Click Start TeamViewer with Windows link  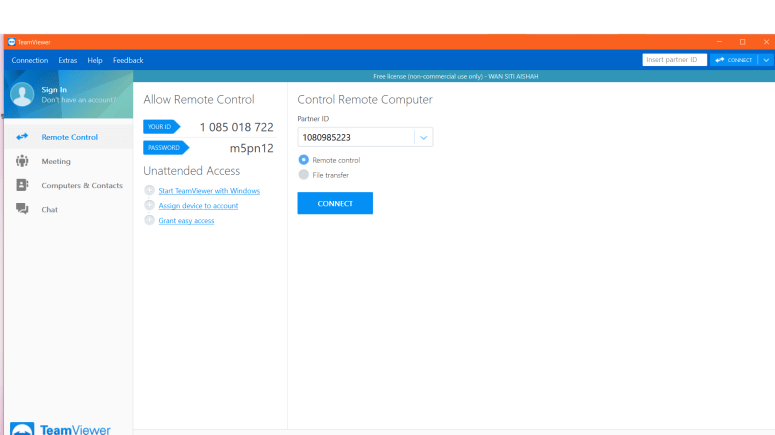[209, 191]
